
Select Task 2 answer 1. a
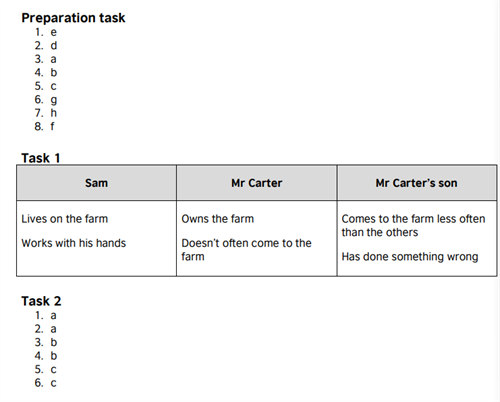[x=46, y=315]
